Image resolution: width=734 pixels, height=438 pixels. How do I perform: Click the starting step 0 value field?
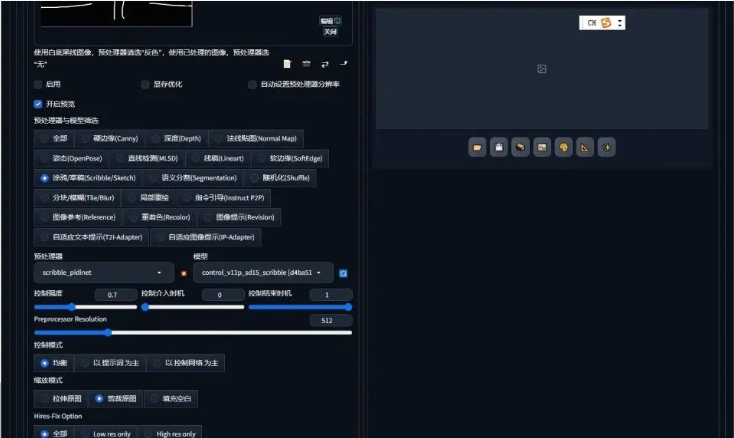click(x=223, y=295)
